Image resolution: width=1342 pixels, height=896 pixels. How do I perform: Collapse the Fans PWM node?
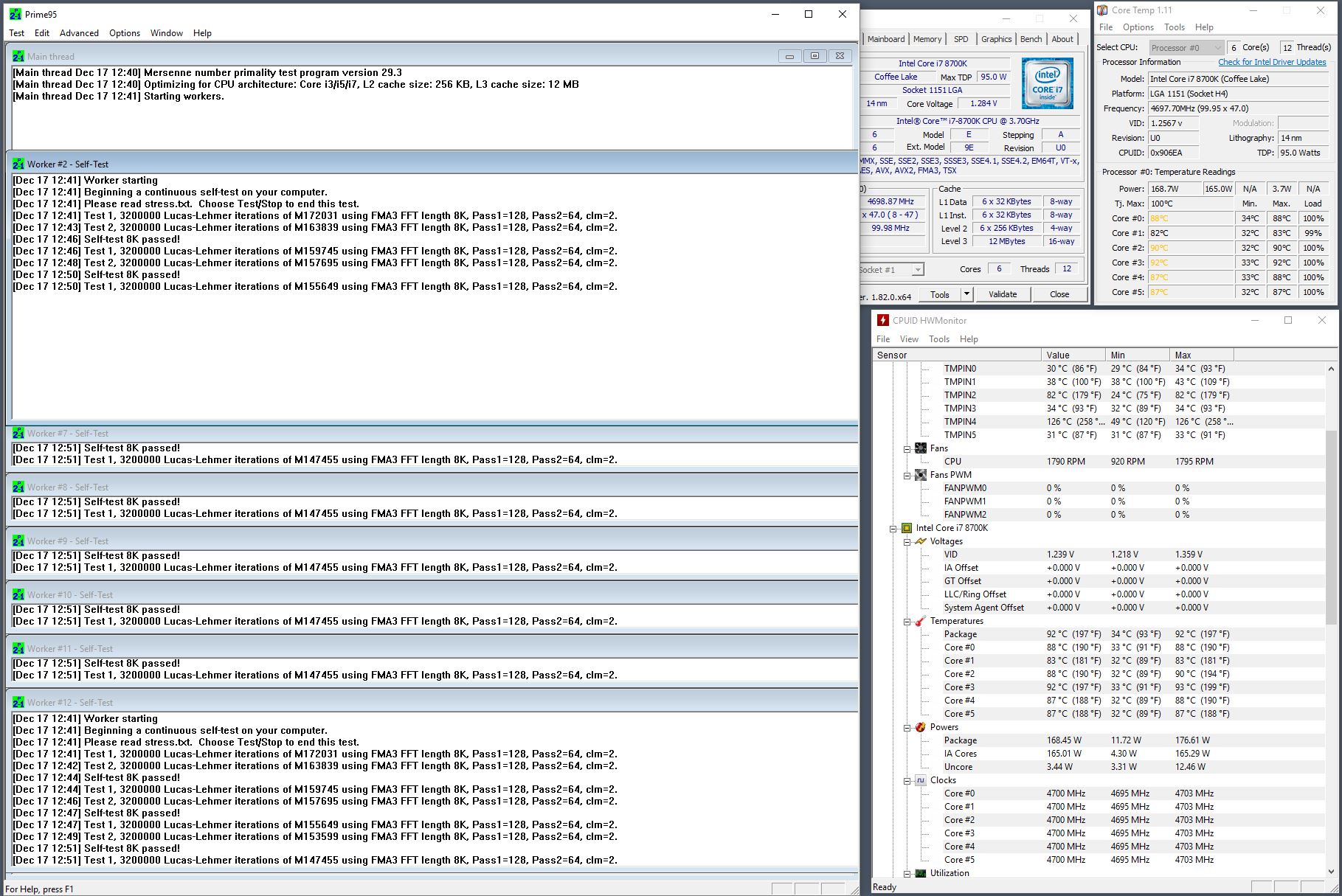(x=907, y=475)
